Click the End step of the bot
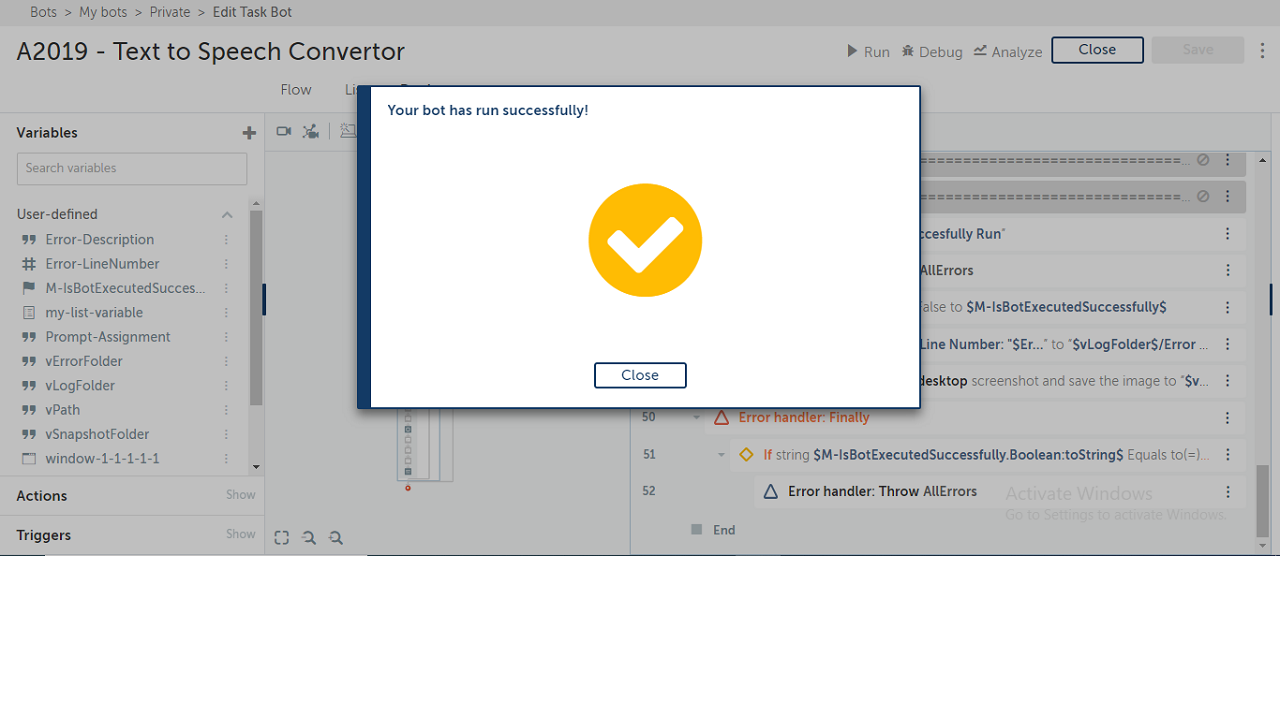This screenshot has width=1280, height=720. coord(724,530)
